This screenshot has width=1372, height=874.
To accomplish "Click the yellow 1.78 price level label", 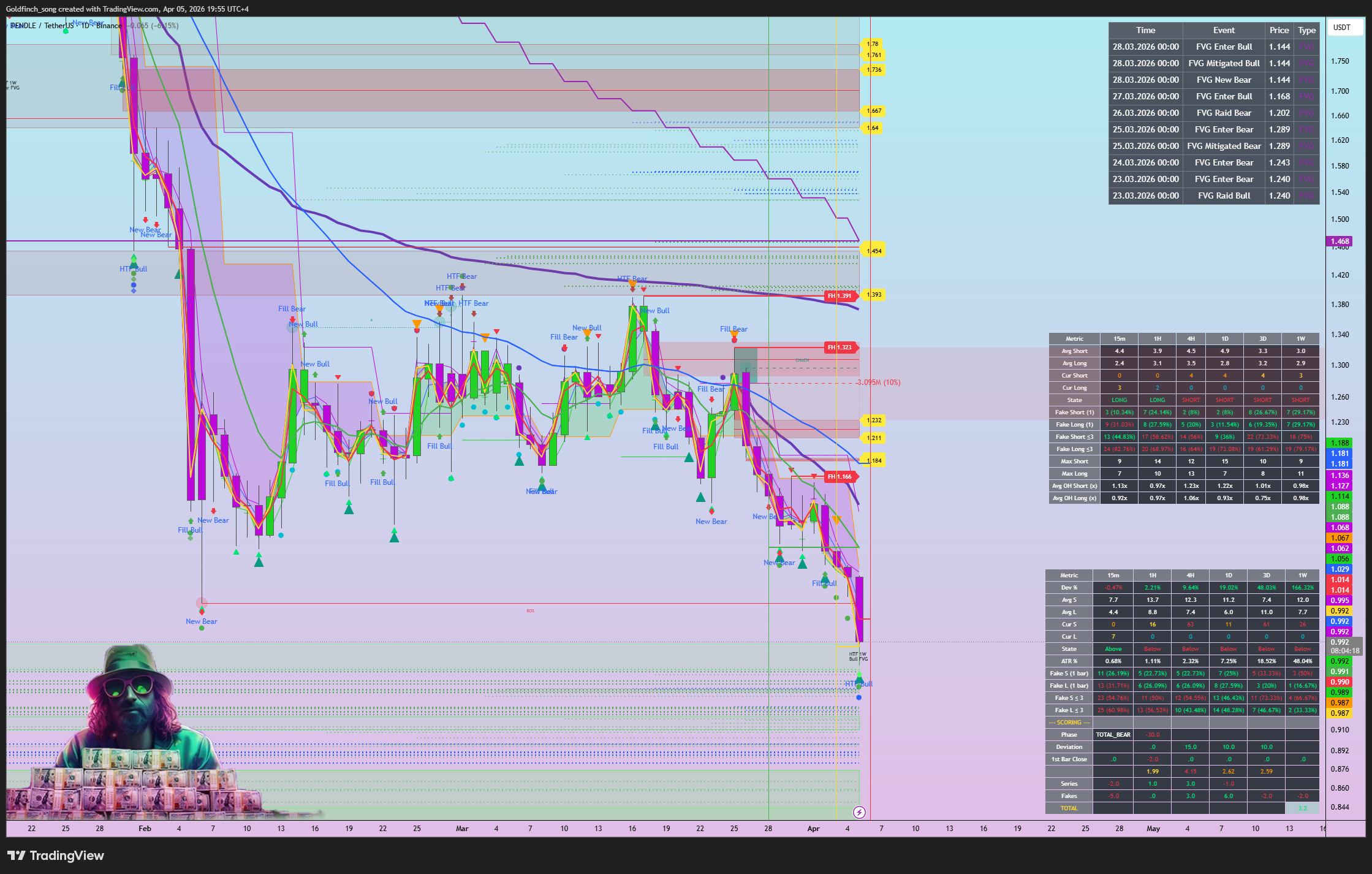I will point(873,44).
